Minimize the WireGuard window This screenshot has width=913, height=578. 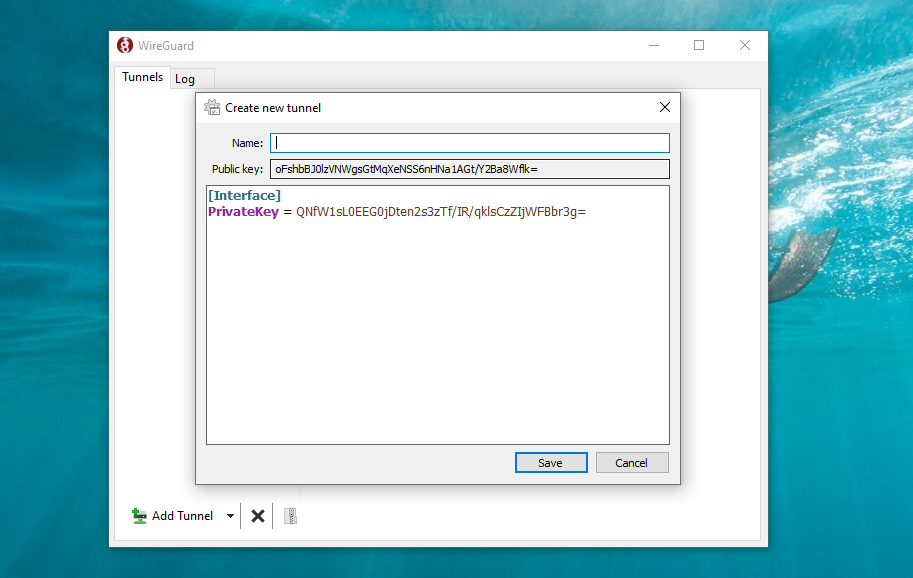[x=654, y=45]
